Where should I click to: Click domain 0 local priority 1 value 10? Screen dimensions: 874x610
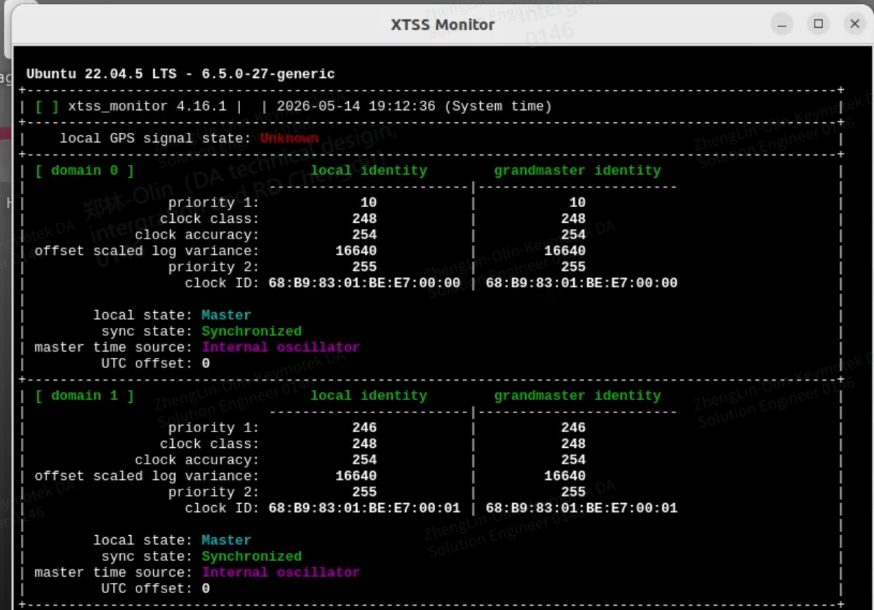point(368,202)
